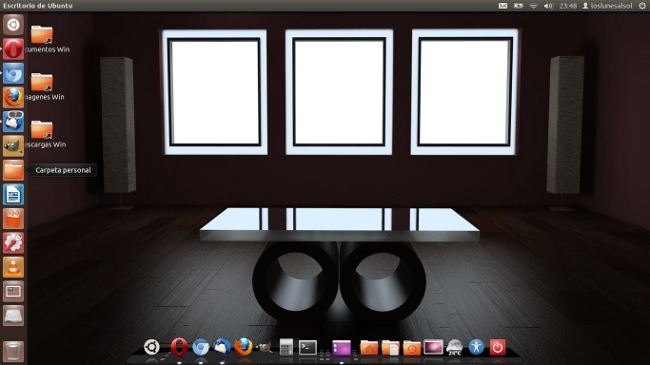The height and width of the screenshot is (365, 650).
Task: Launch Thunderbird from the bottom dock
Action: point(222,347)
